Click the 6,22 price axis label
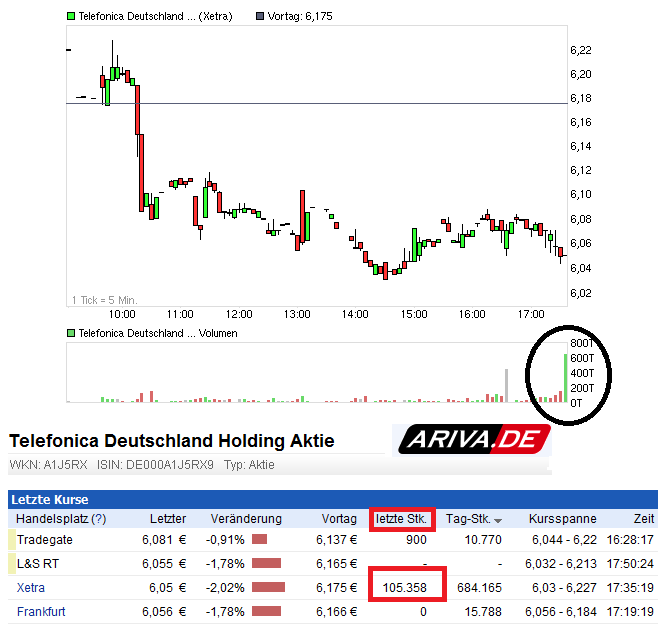Screen dimensions: 666x626 point(581,50)
